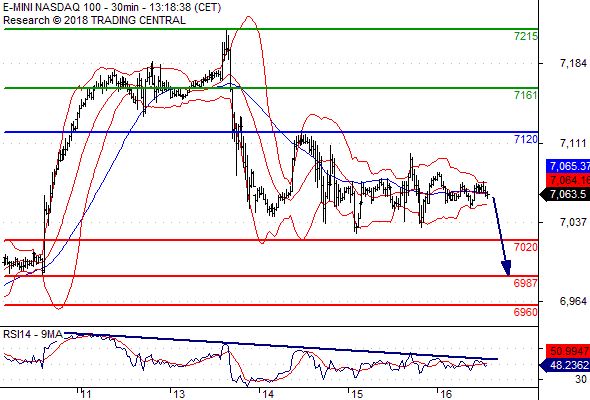Screen dimensions: 590x400
Task: Click 'Research © 2018 TRADING CENTRAL' text
Action: click(94, 20)
